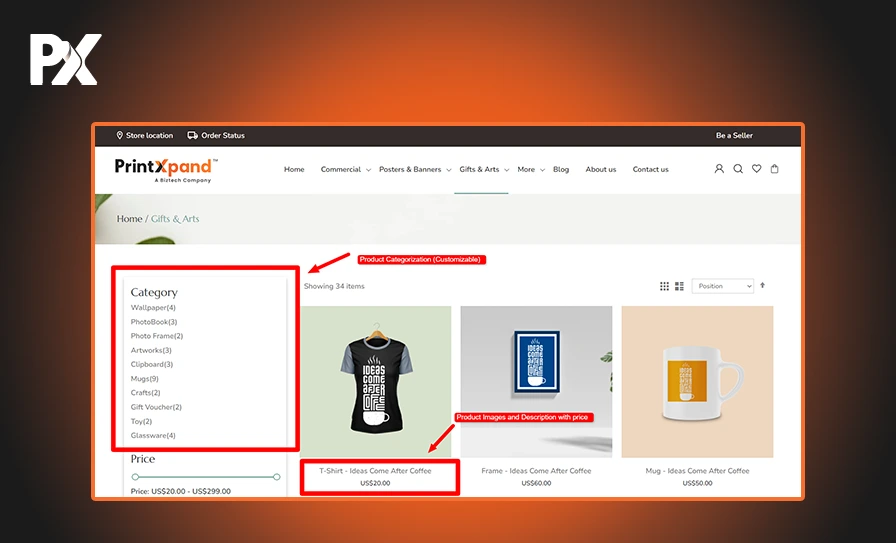Click the right price slider handle
This screenshot has width=896, height=543.
[277, 477]
